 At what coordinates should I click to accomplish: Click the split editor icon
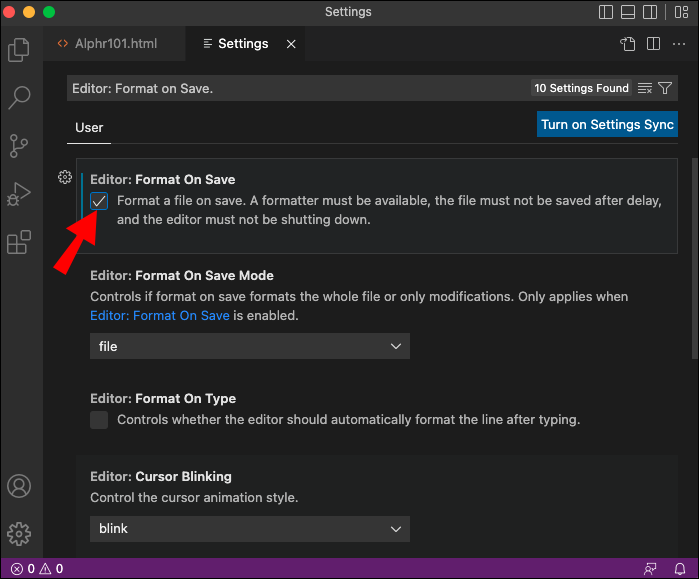[x=653, y=44]
